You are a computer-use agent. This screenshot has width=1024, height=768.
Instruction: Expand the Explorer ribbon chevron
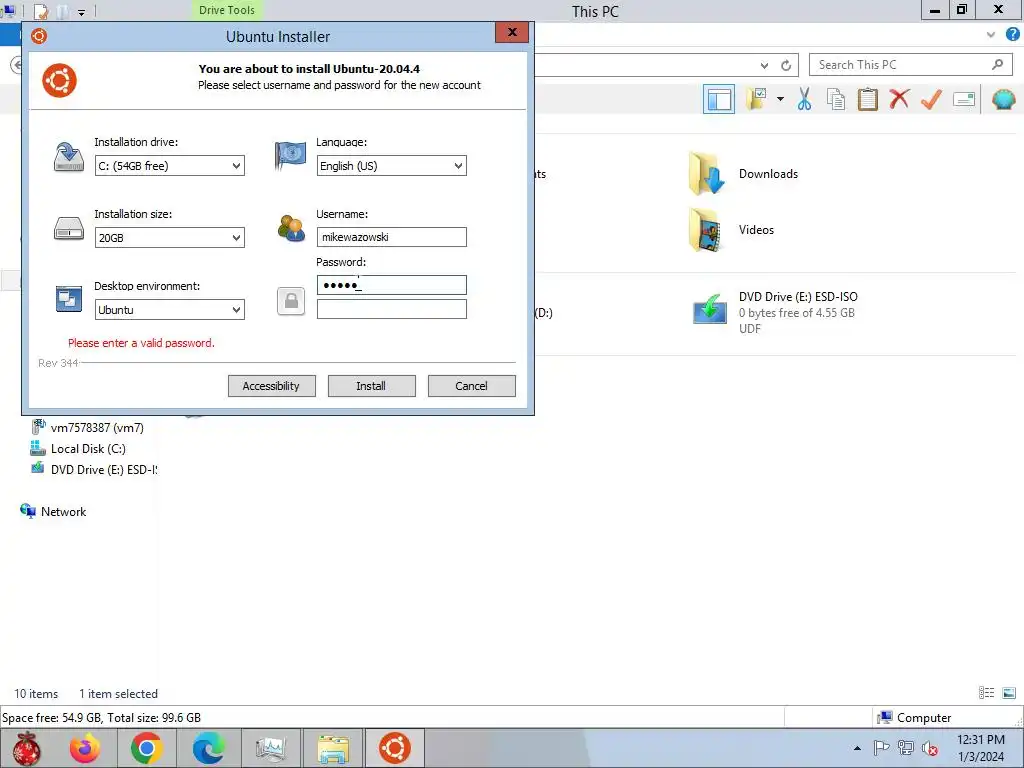[x=991, y=35]
